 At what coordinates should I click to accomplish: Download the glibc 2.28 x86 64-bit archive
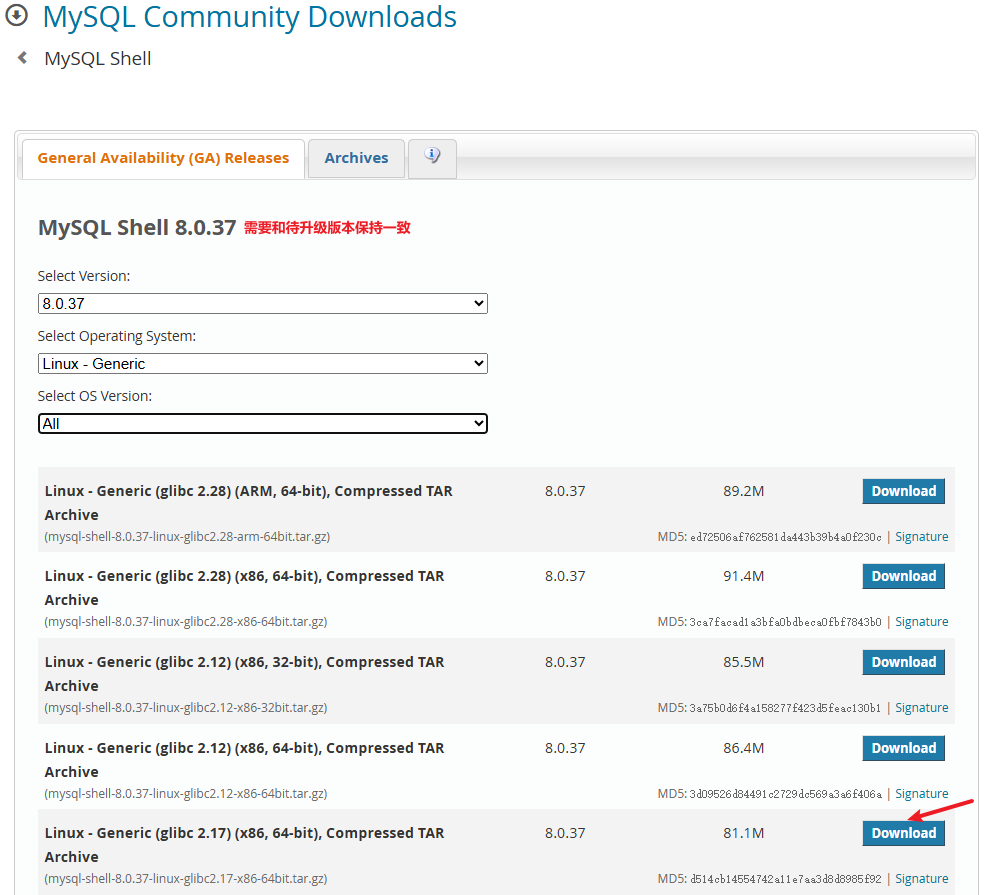(x=903, y=576)
